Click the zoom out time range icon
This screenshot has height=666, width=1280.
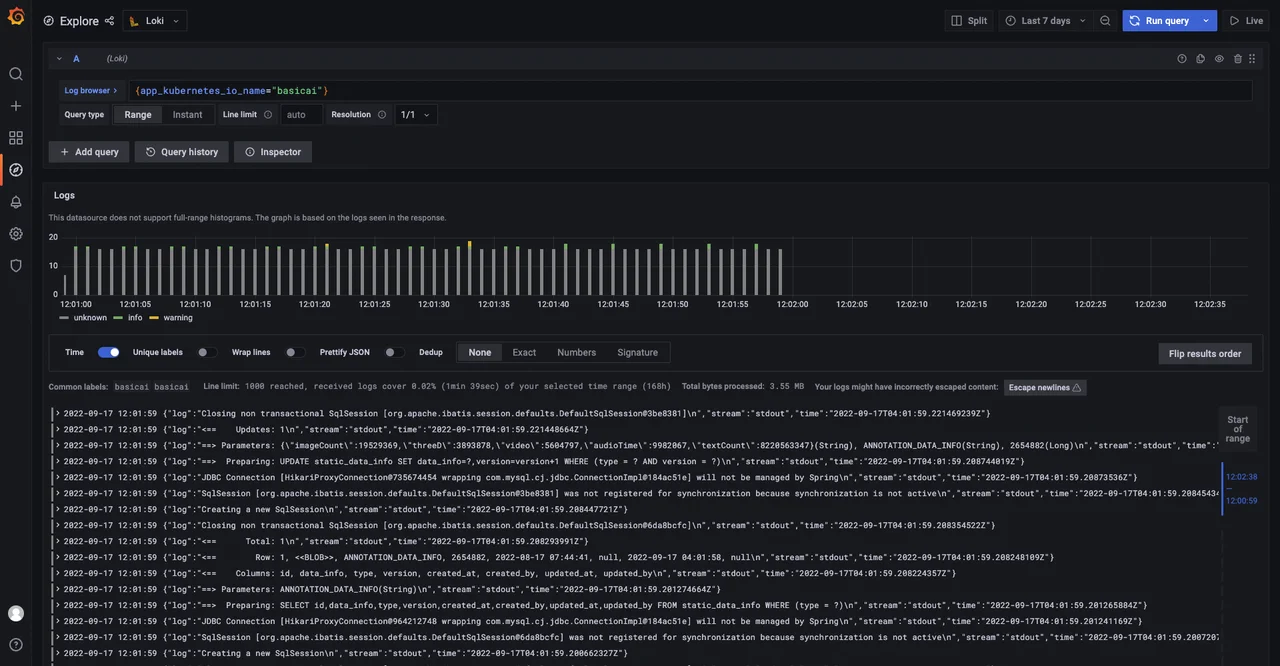1105,21
